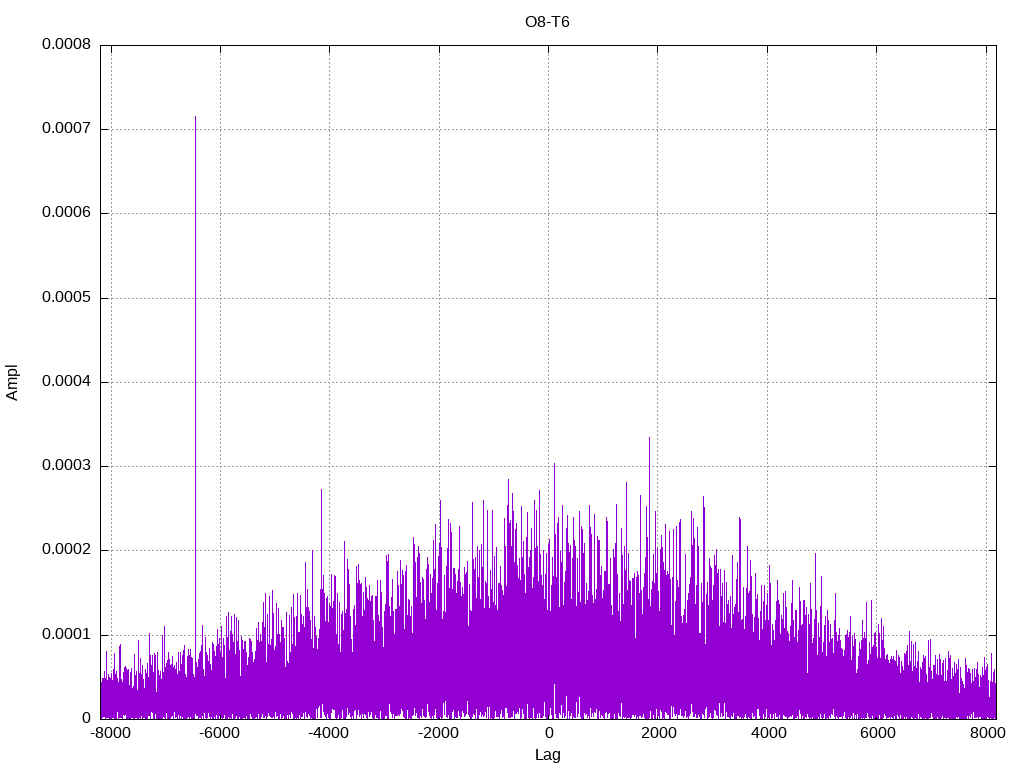Select the 2000 x-axis tick label

pyautogui.click(x=657, y=733)
